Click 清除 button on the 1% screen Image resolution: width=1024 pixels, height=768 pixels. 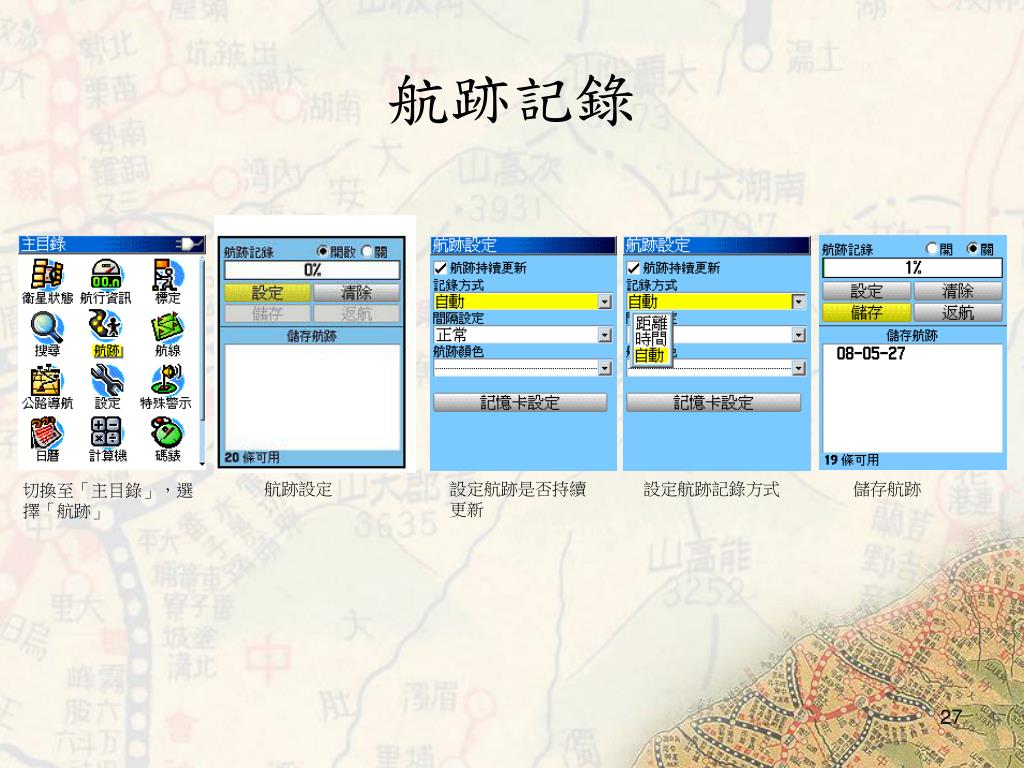click(x=958, y=291)
